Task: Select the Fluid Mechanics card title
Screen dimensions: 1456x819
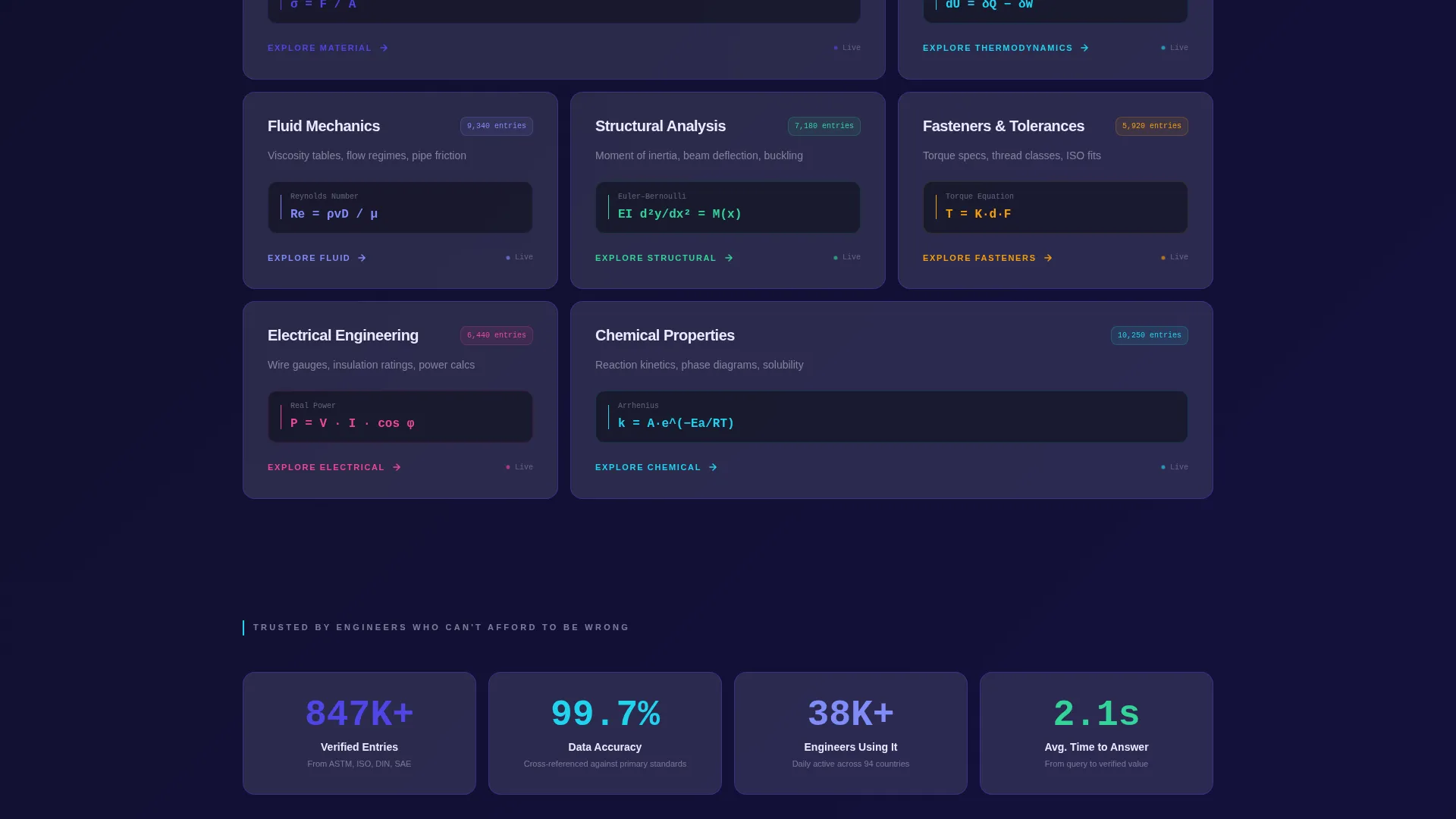Action: pyautogui.click(x=324, y=126)
